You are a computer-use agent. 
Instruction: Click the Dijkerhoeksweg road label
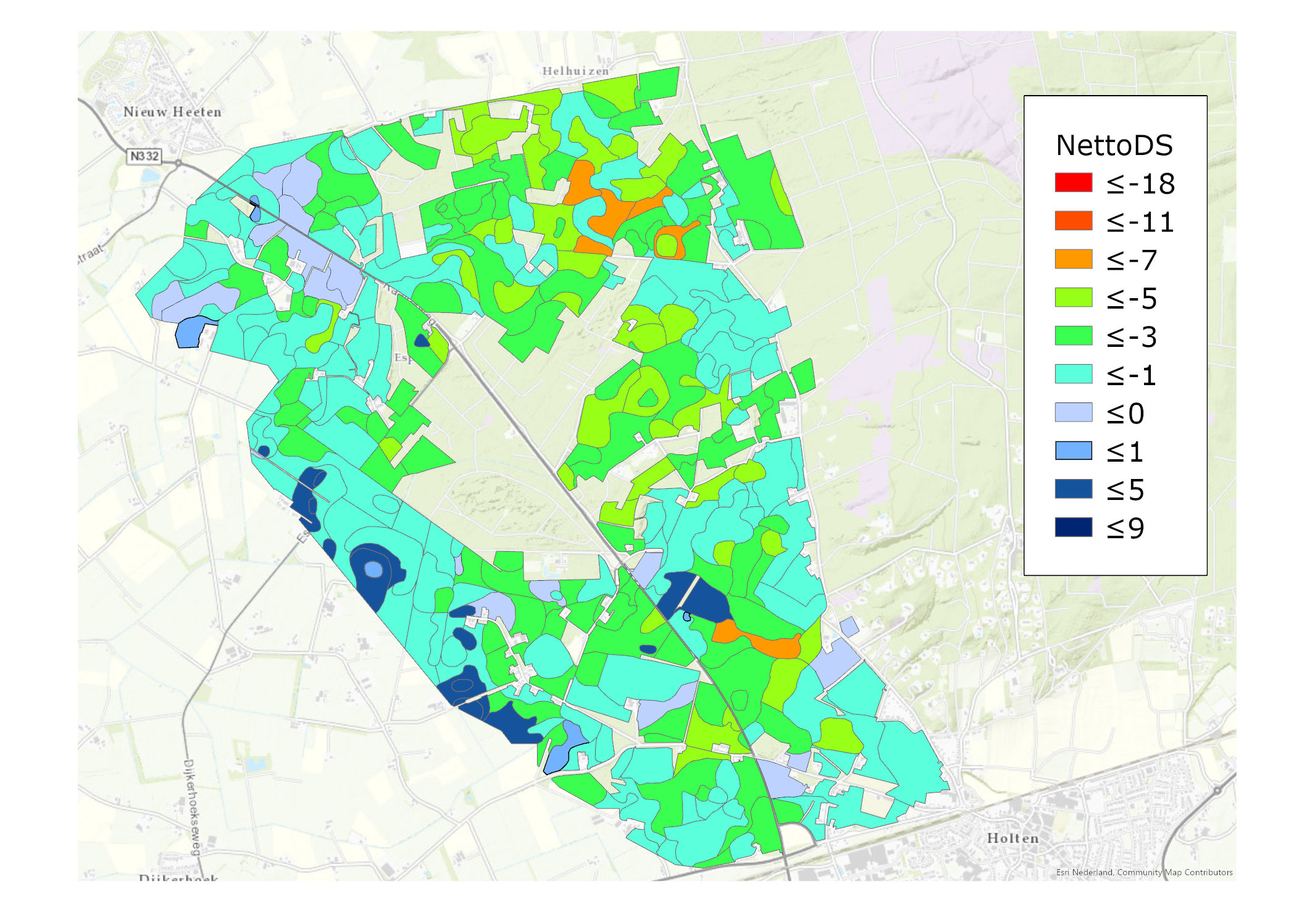(x=192, y=807)
